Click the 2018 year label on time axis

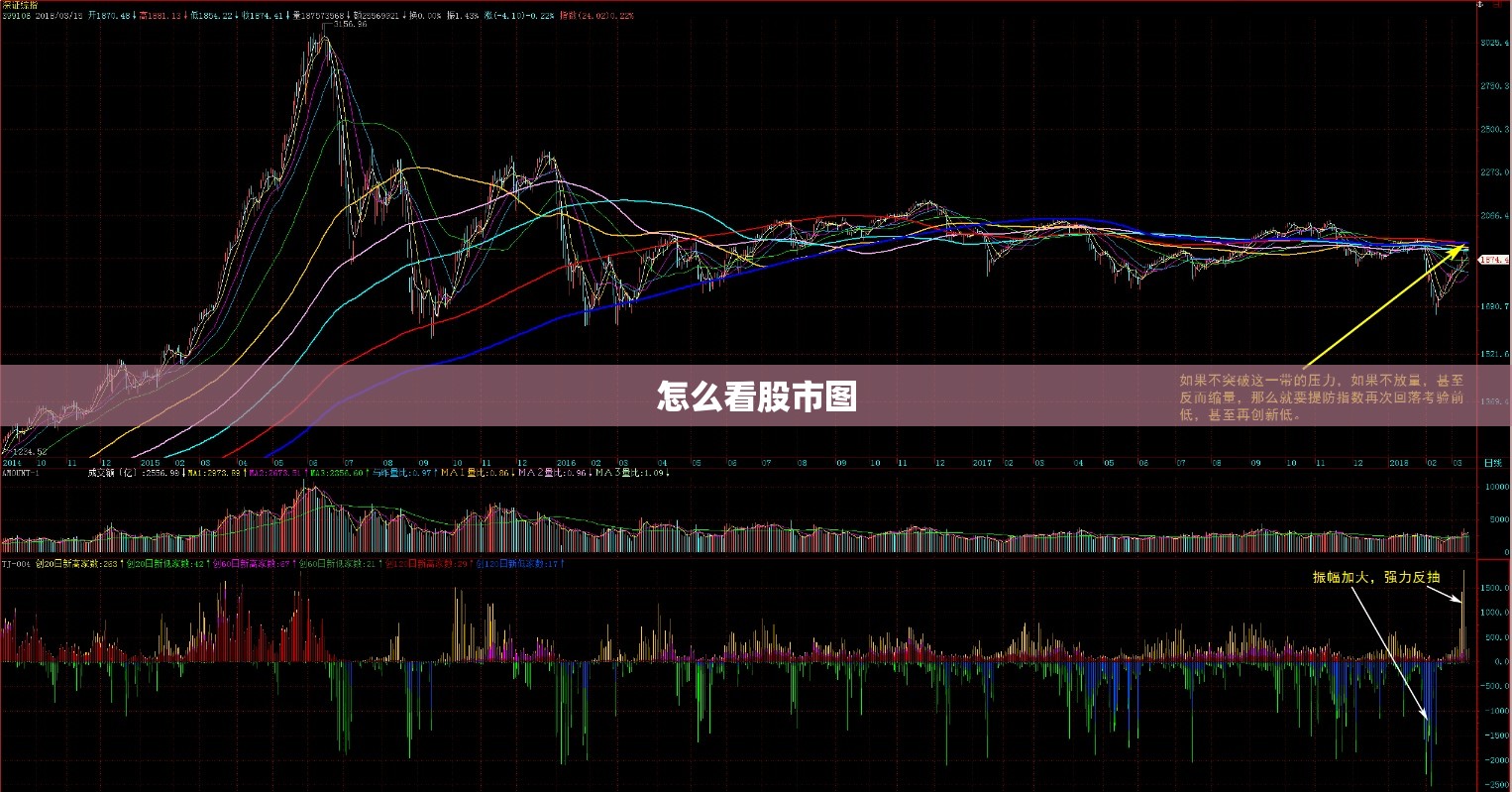1398,463
